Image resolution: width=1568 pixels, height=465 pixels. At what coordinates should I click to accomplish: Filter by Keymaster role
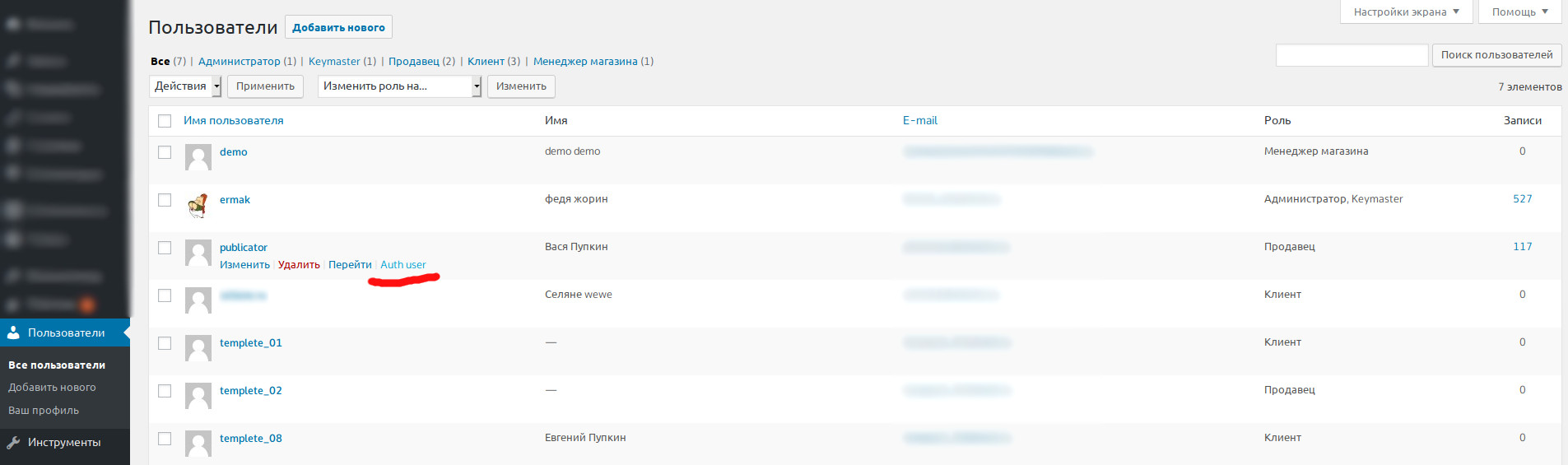334,62
